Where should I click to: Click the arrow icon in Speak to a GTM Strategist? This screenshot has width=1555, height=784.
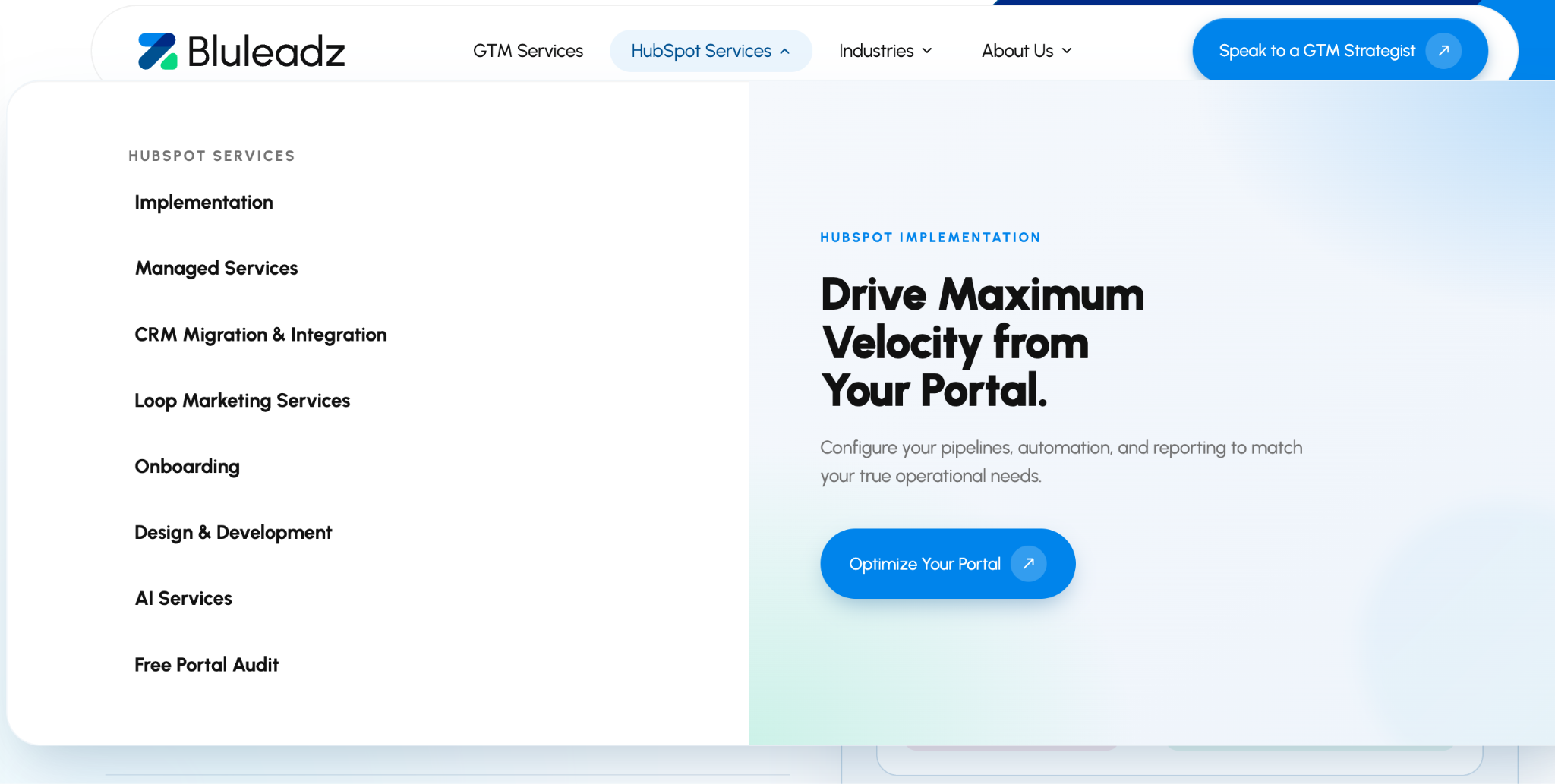pos(1443,51)
